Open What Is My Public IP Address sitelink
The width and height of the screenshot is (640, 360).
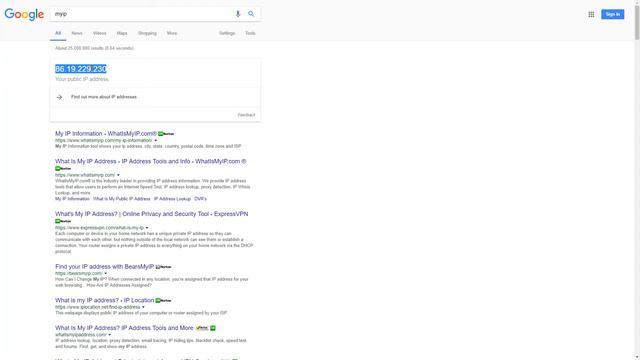coord(122,199)
